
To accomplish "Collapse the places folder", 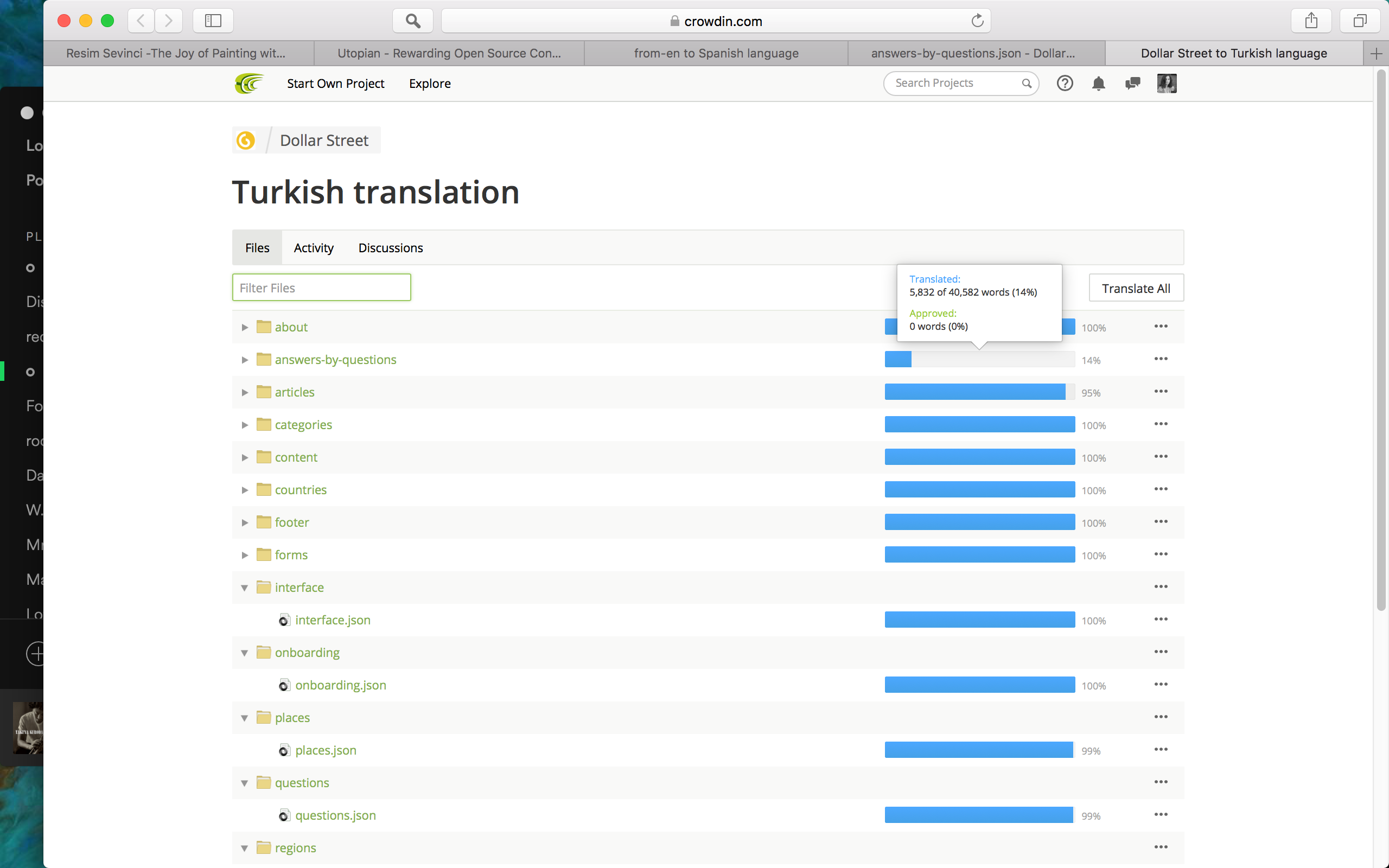I will pos(245,718).
